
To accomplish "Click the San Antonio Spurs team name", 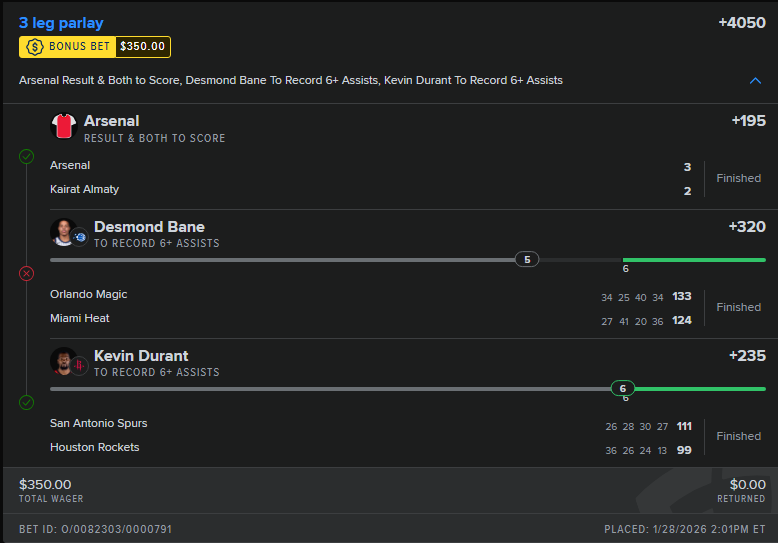I will [98, 423].
